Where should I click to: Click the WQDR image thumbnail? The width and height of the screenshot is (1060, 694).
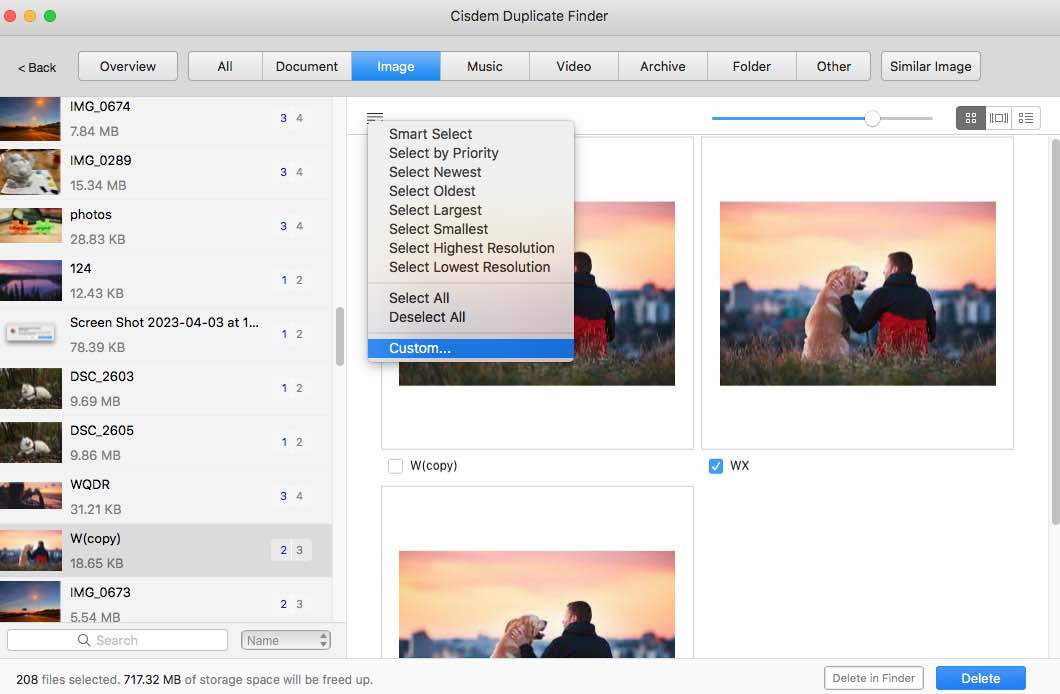[x=31, y=496]
